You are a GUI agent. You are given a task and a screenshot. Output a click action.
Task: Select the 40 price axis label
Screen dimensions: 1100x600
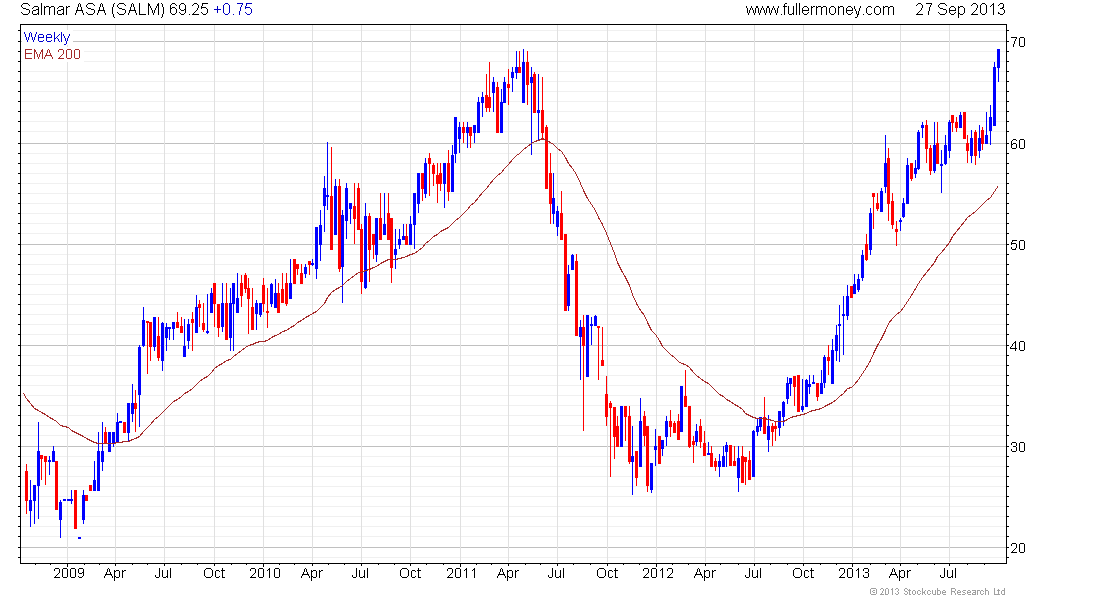point(1017,347)
